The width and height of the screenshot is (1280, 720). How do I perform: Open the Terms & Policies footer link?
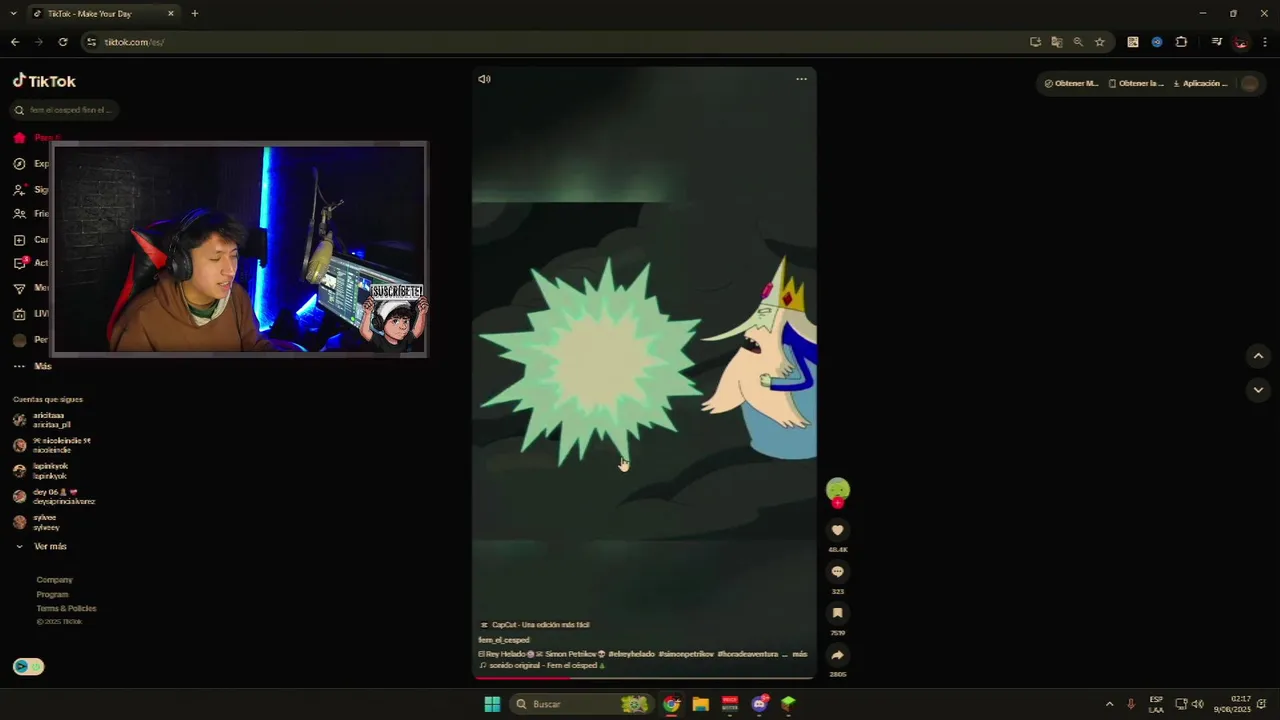click(66, 608)
